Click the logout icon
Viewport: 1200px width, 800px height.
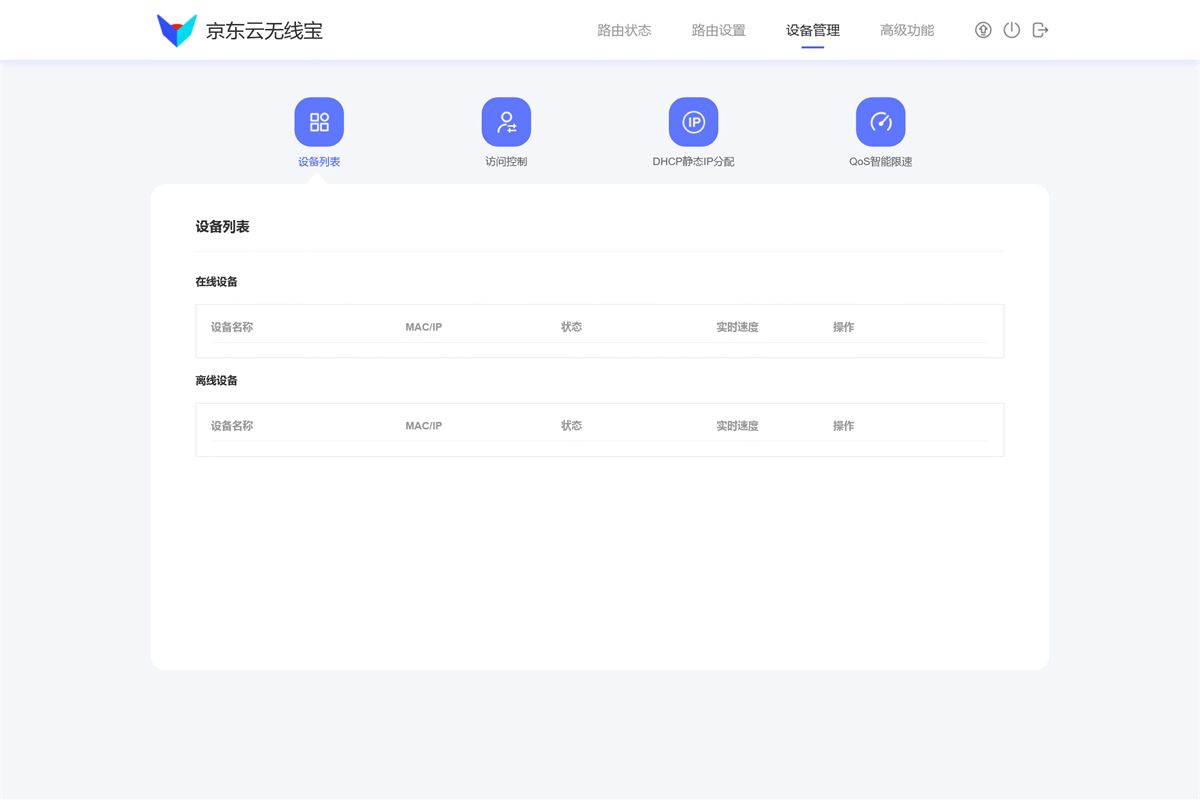point(1040,30)
